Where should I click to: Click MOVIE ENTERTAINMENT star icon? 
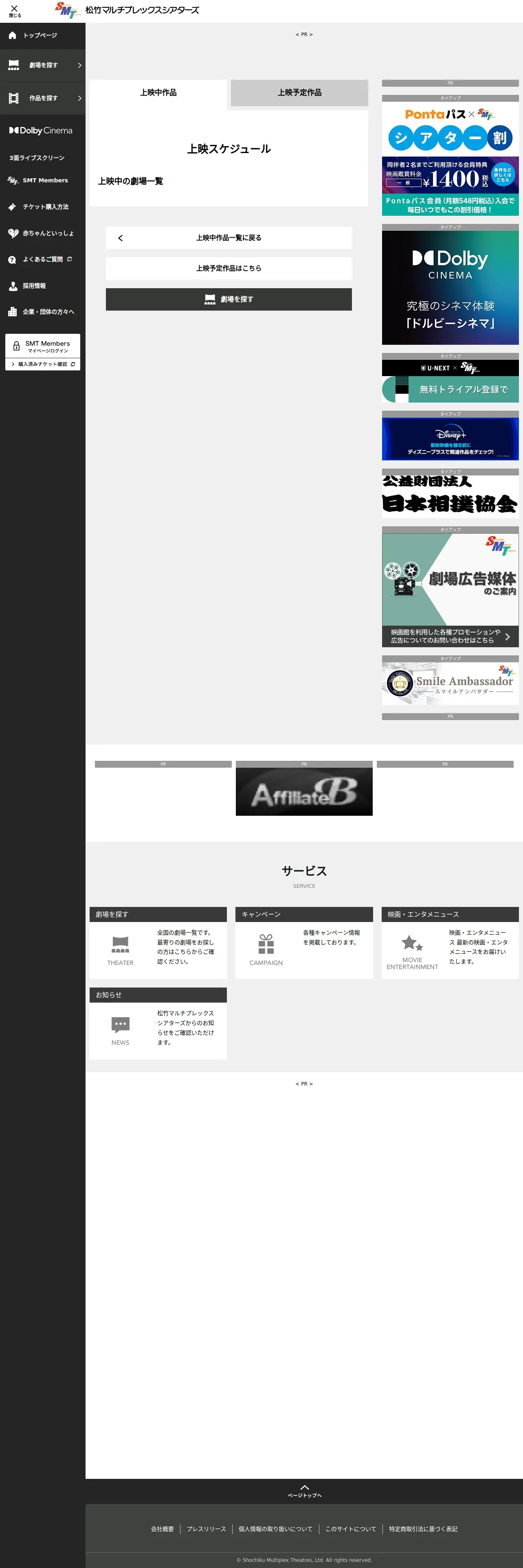[412, 944]
